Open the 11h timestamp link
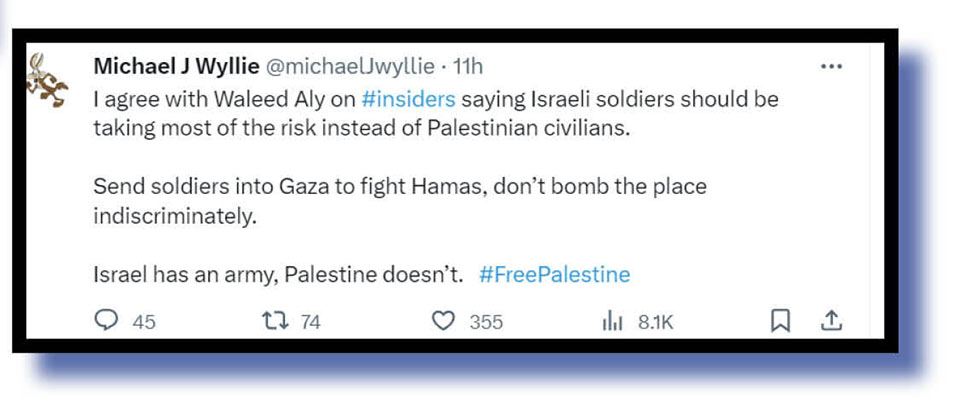This screenshot has width=964, height=403. (468, 67)
